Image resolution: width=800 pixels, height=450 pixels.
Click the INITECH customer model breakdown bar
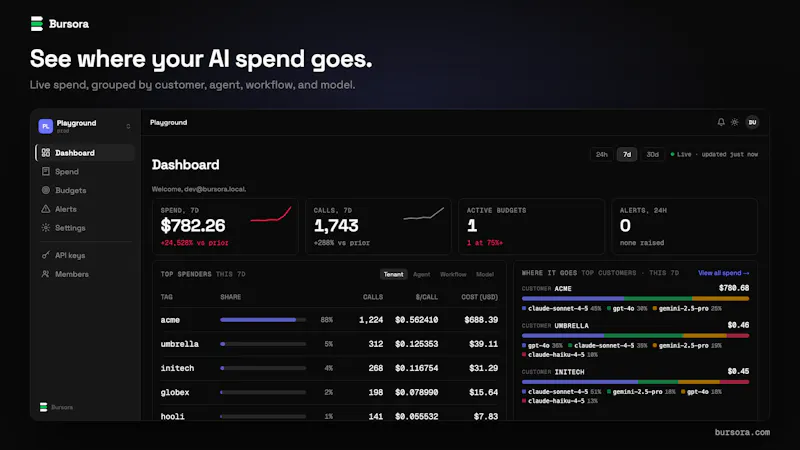pyautogui.click(x=635, y=382)
